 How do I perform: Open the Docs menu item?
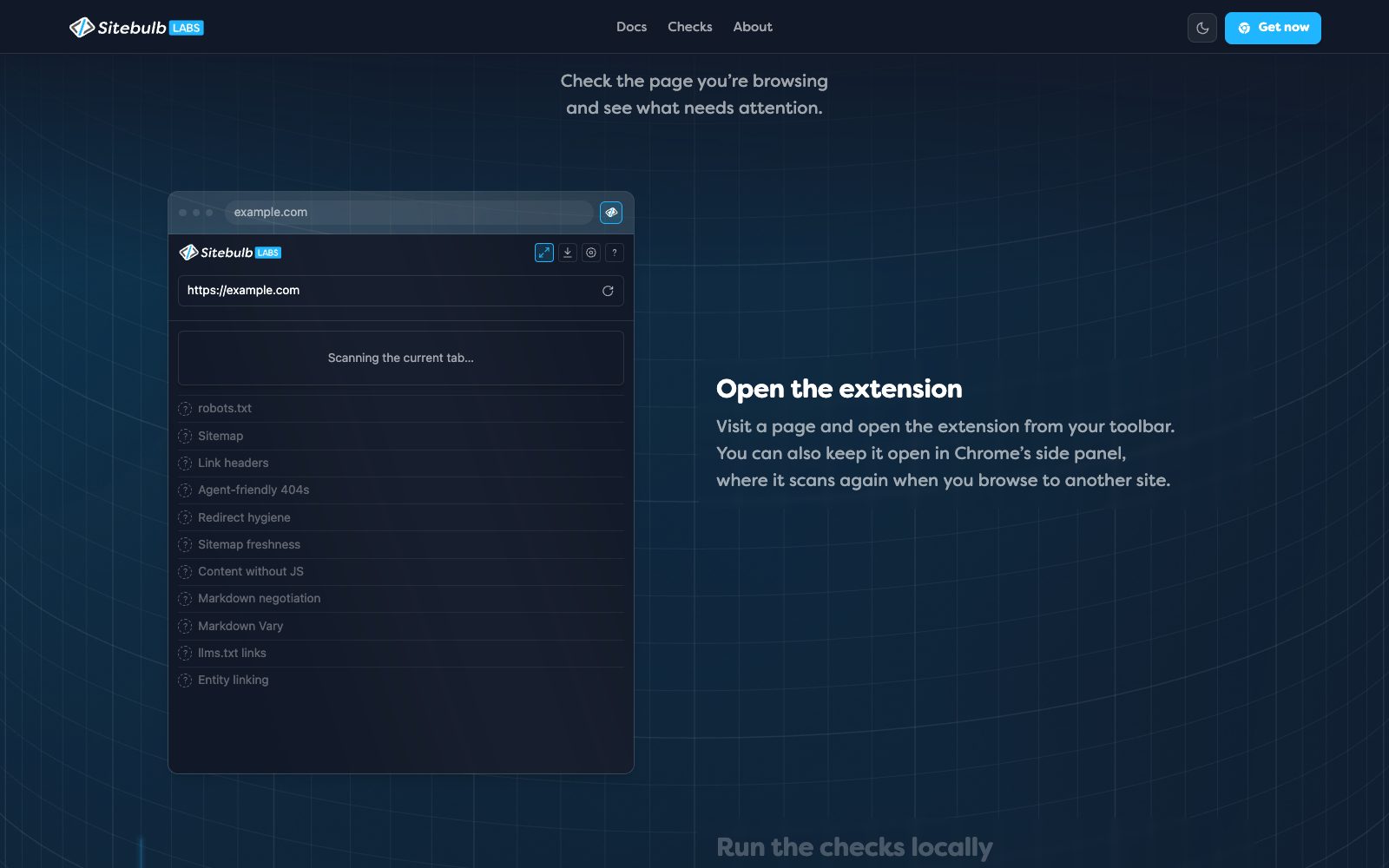point(631,27)
